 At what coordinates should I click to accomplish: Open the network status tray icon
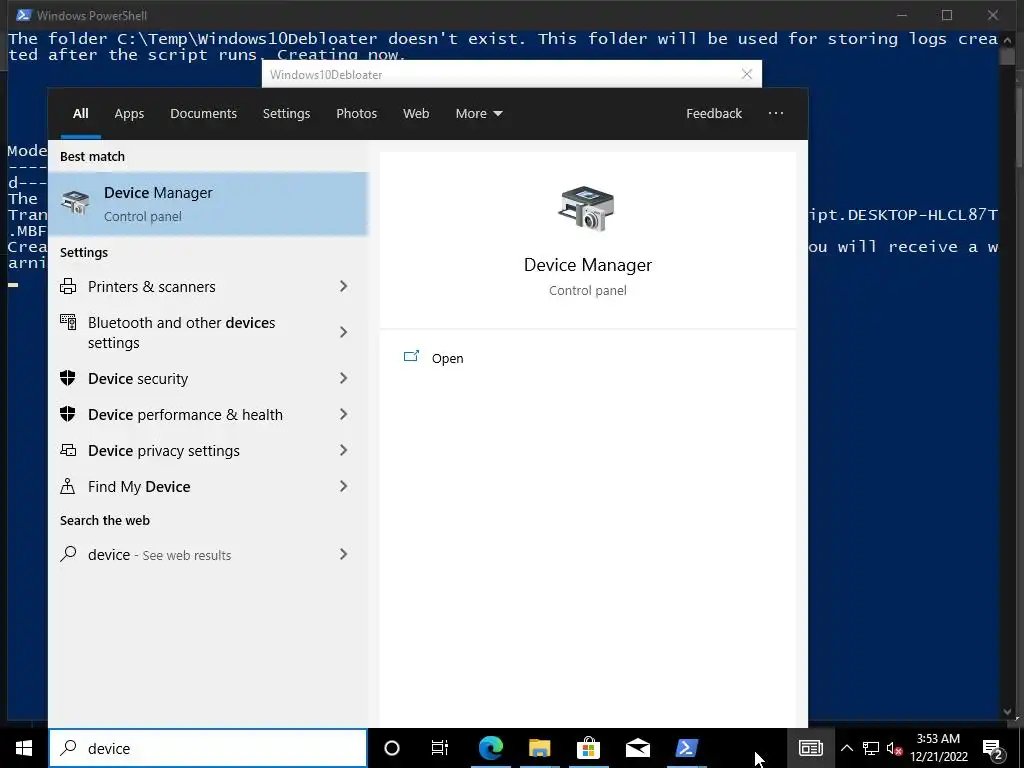pos(871,748)
